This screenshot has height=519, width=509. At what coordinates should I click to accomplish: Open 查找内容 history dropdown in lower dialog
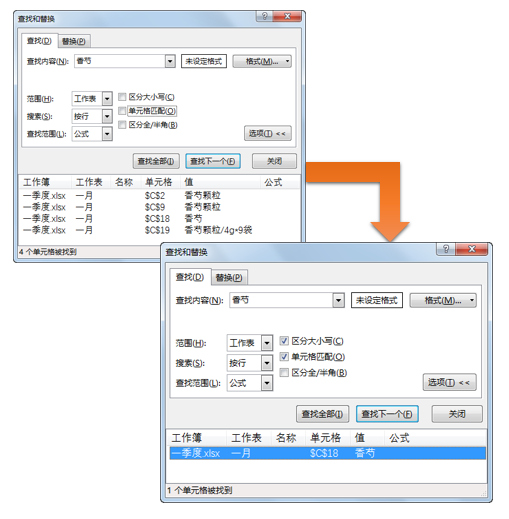click(338, 300)
